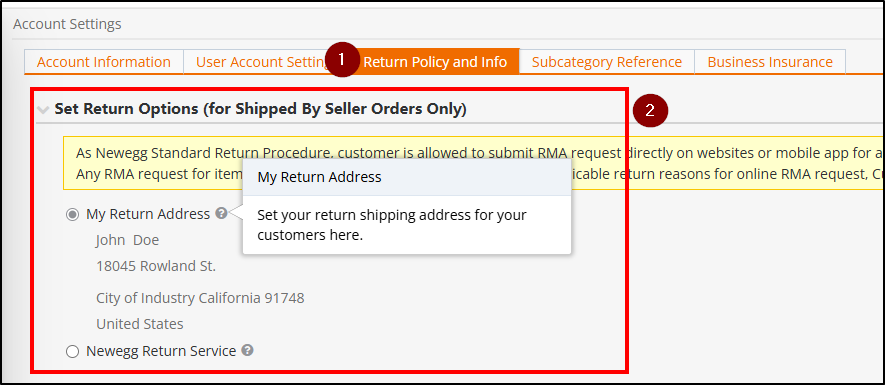Viewport: 885px width, 385px height.
Task: Click the 18045 Rowland St. address line
Action: pos(156,266)
